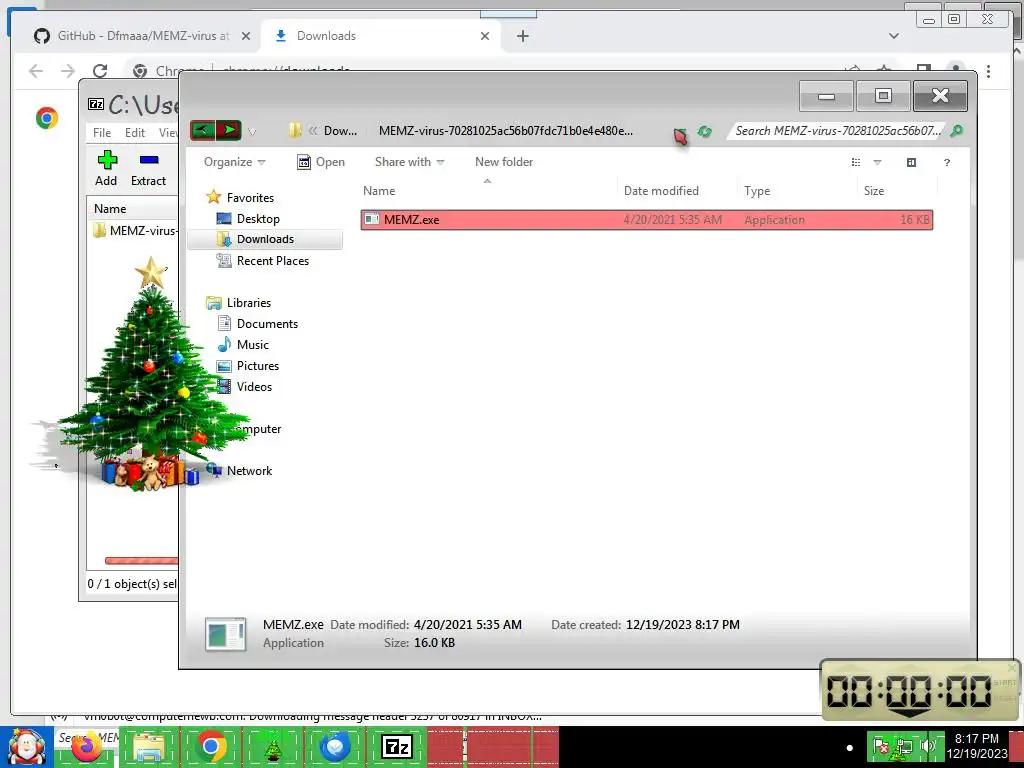Image resolution: width=1024 pixels, height=768 pixels.
Task: Close the GitHub Chrome tab
Action: coord(246,36)
